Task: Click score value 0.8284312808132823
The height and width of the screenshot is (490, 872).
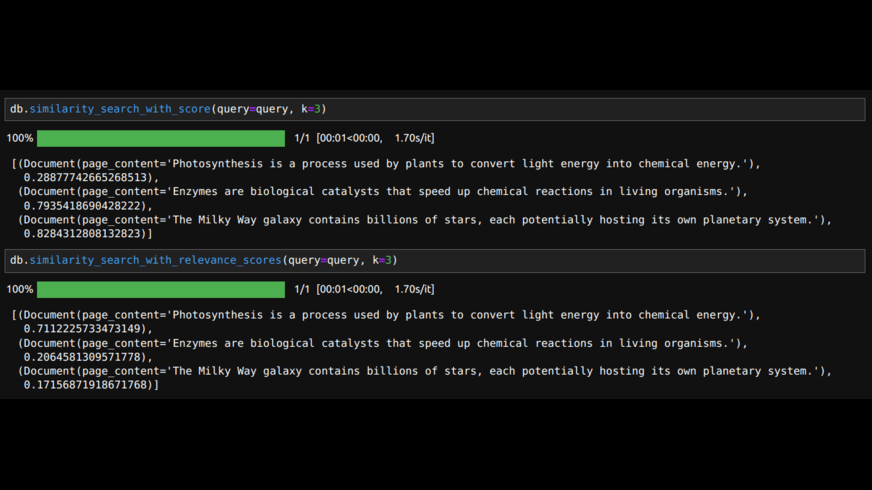Action: pos(81,234)
